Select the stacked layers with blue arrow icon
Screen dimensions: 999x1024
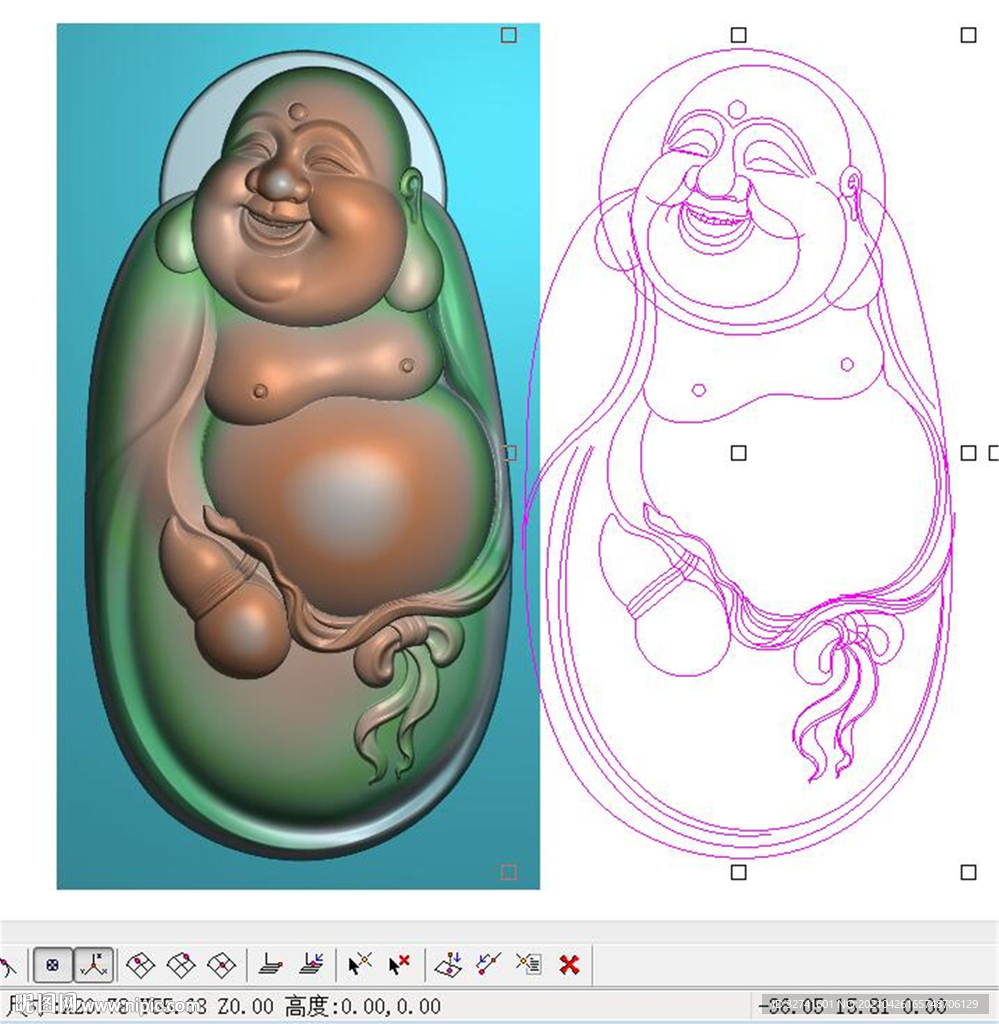(x=311, y=966)
